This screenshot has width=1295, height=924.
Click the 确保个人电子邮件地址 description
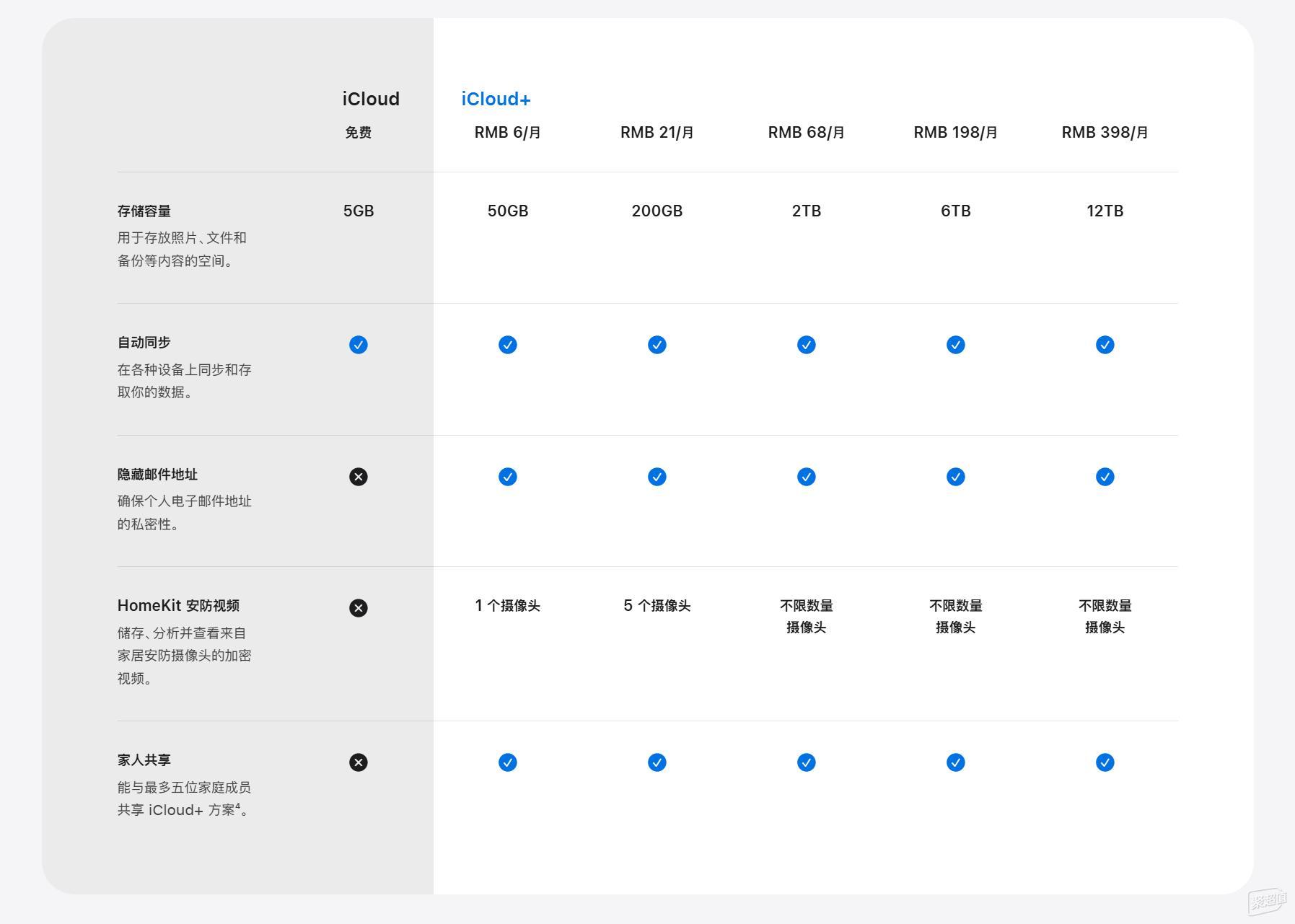click(x=185, y=513)
